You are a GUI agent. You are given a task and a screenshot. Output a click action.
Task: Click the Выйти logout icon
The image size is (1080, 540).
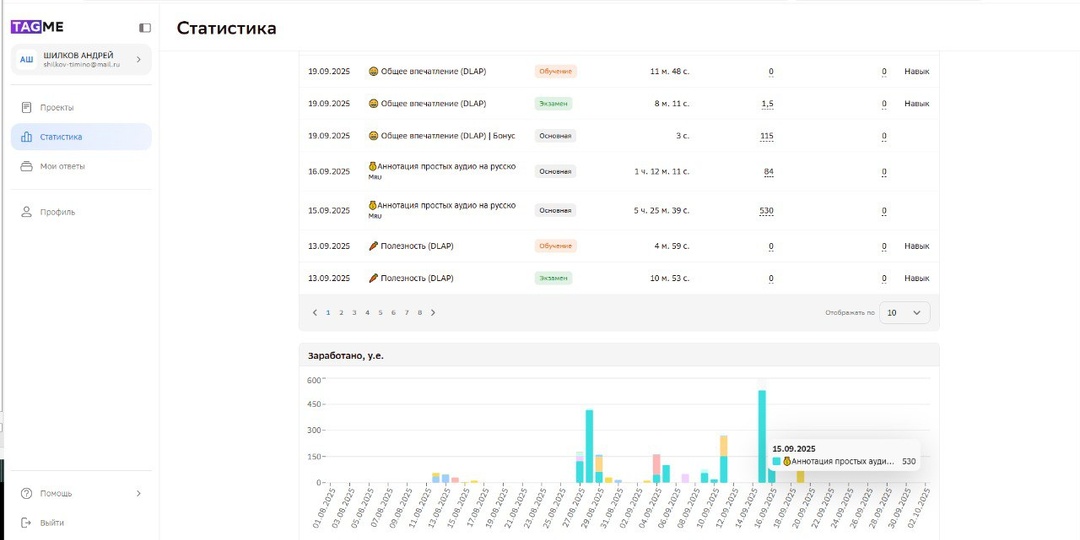coord(26,523)
